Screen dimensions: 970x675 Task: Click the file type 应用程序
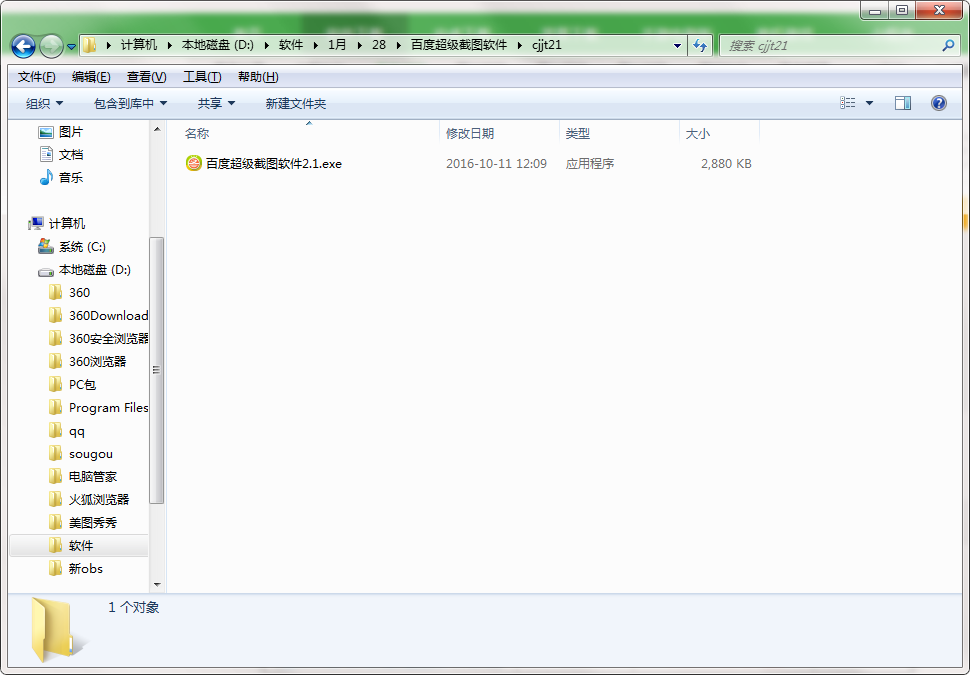pos(590,164)
